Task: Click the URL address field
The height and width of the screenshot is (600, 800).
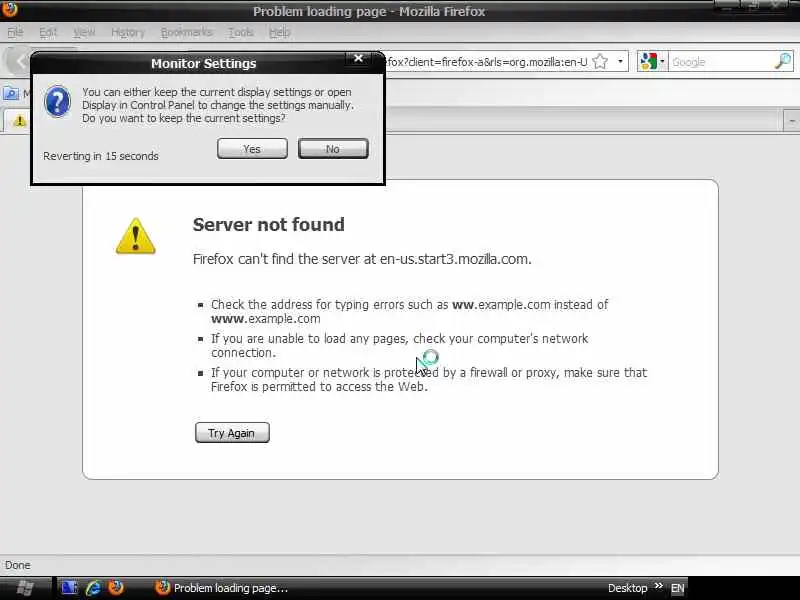Action: (486, 62)
